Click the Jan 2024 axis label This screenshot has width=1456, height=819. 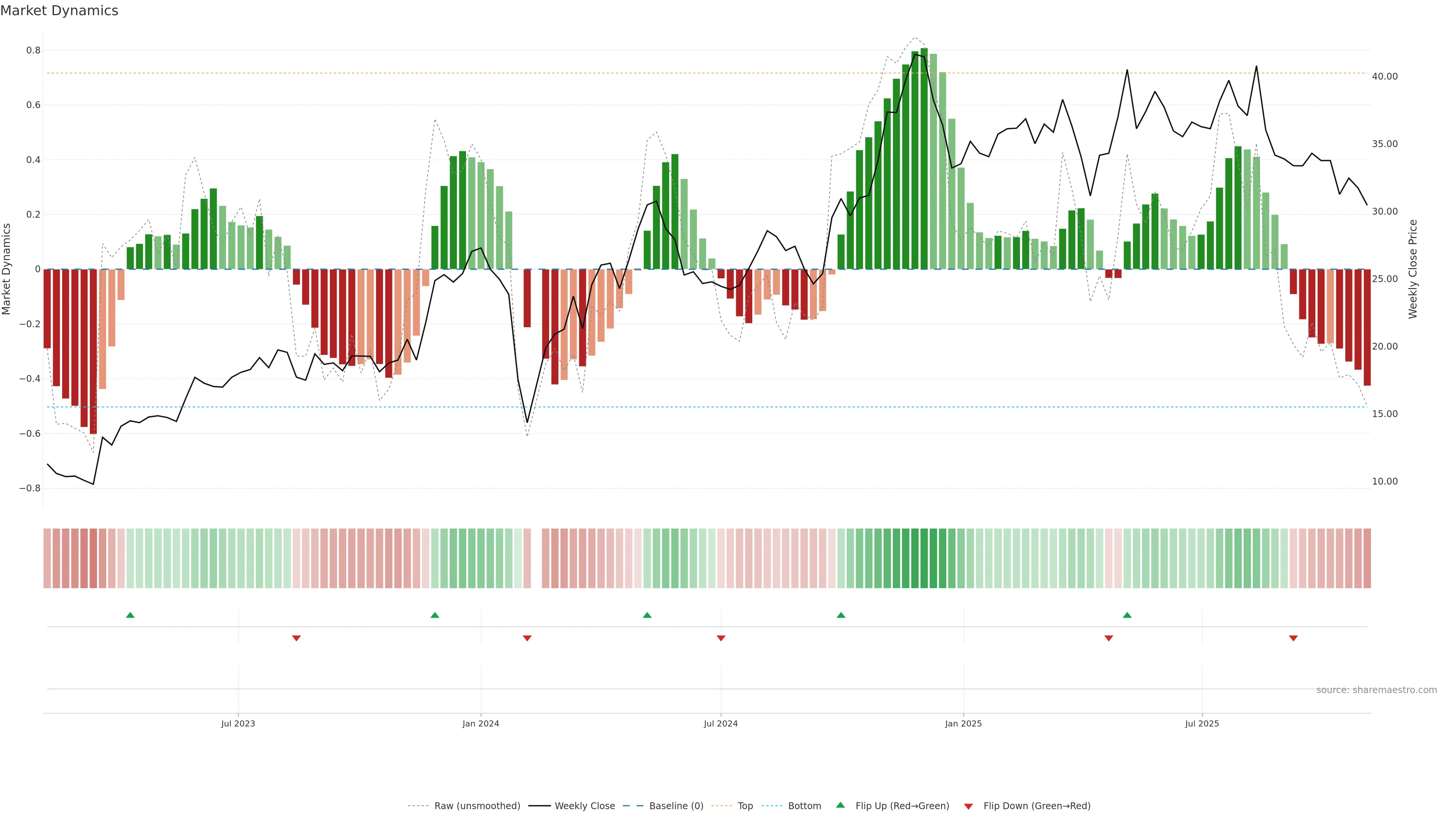(480, 723)
